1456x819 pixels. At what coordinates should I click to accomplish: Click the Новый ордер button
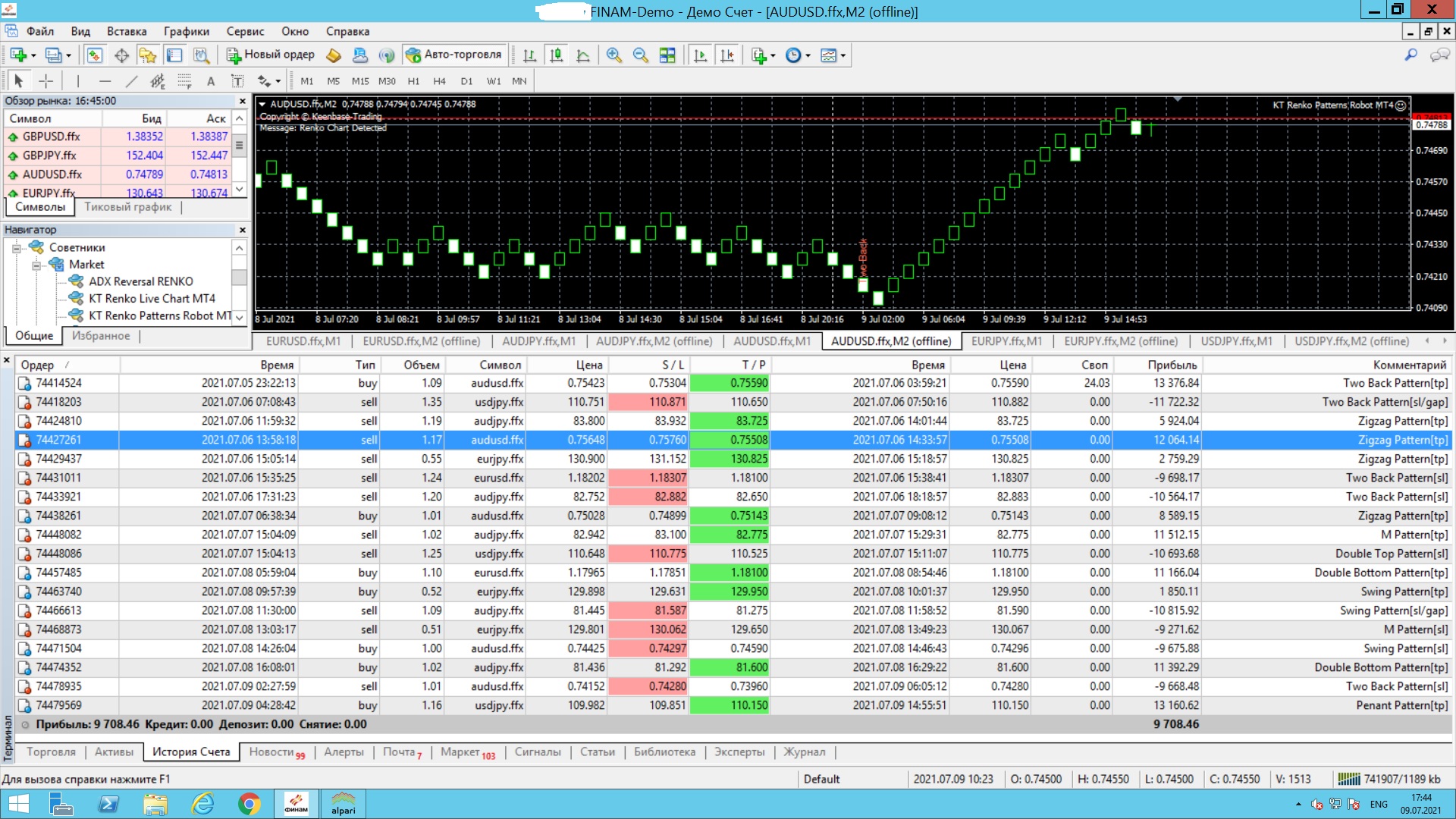(271, 55)
